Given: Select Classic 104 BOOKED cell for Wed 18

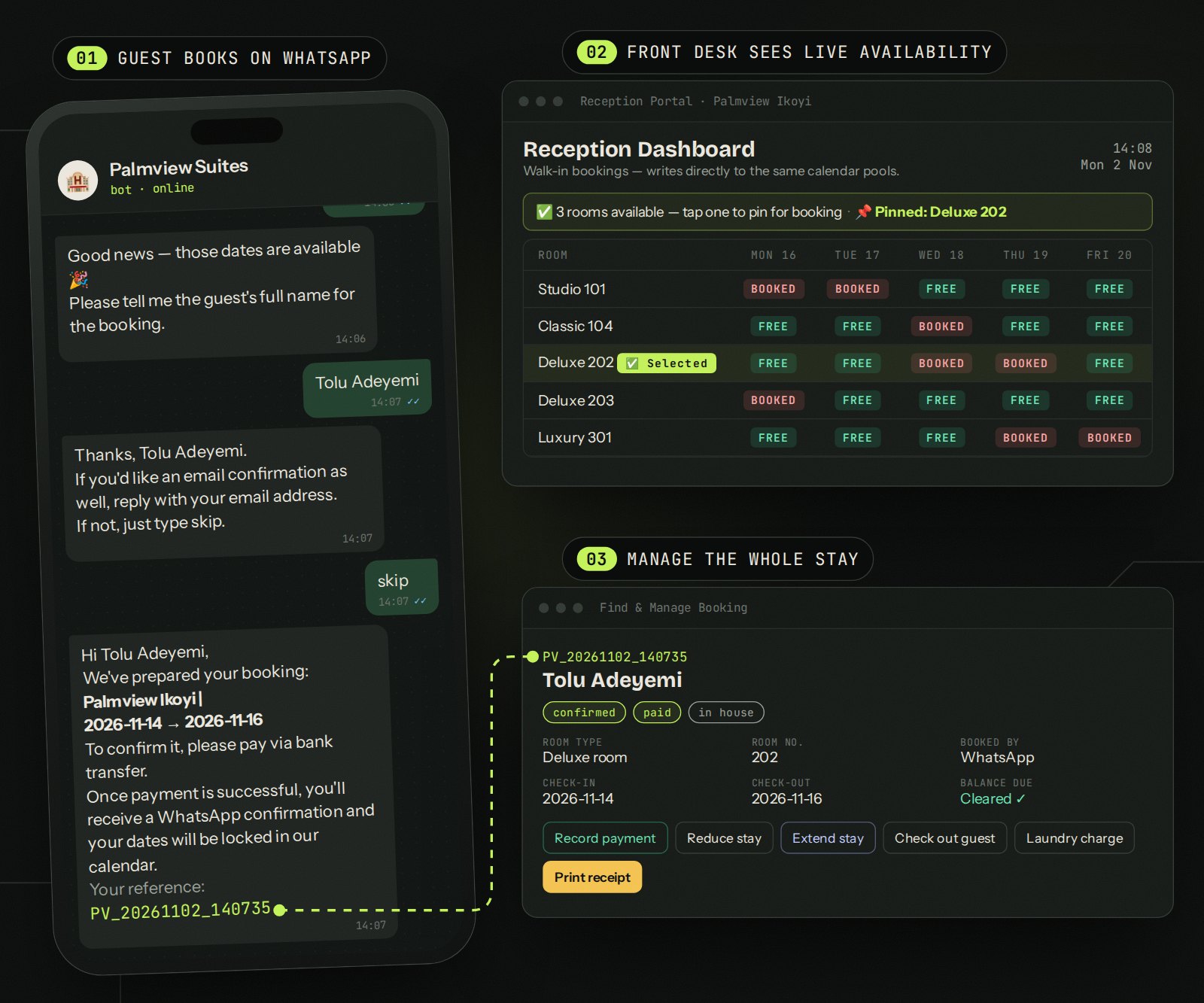Looking at the screenshot, I should coord(941,327).
